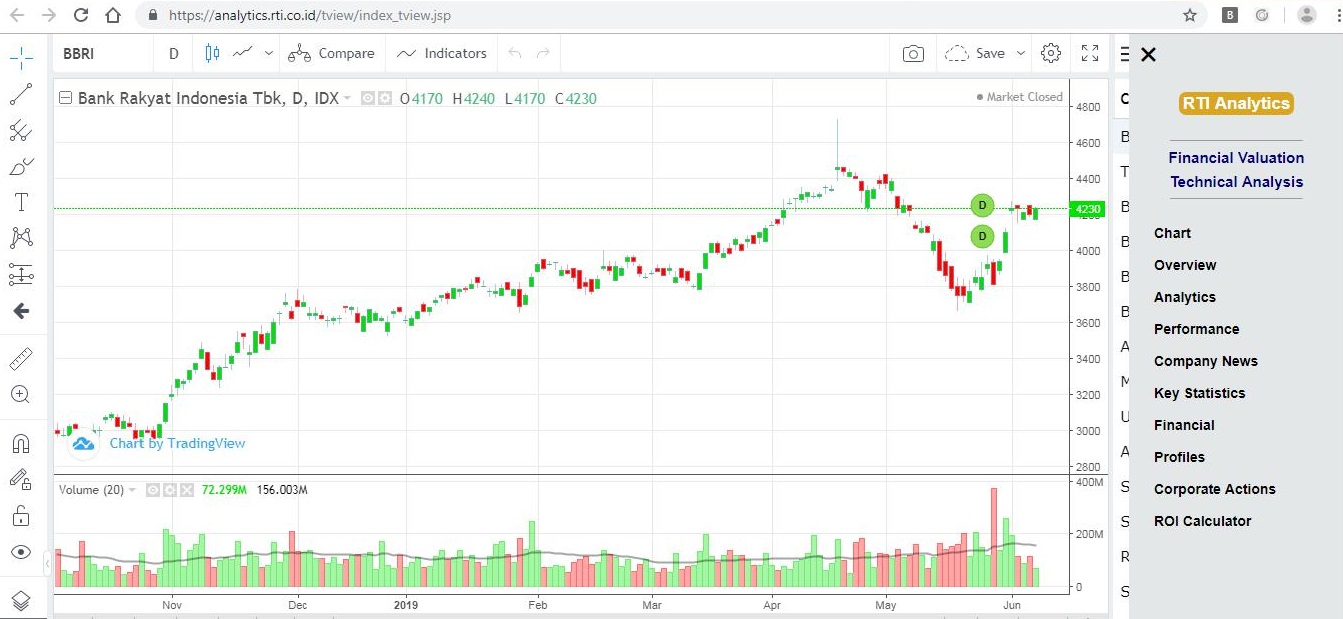Open Volume (20) indicator dropdown arrow
1343x619 pixels.
point(133,490)
